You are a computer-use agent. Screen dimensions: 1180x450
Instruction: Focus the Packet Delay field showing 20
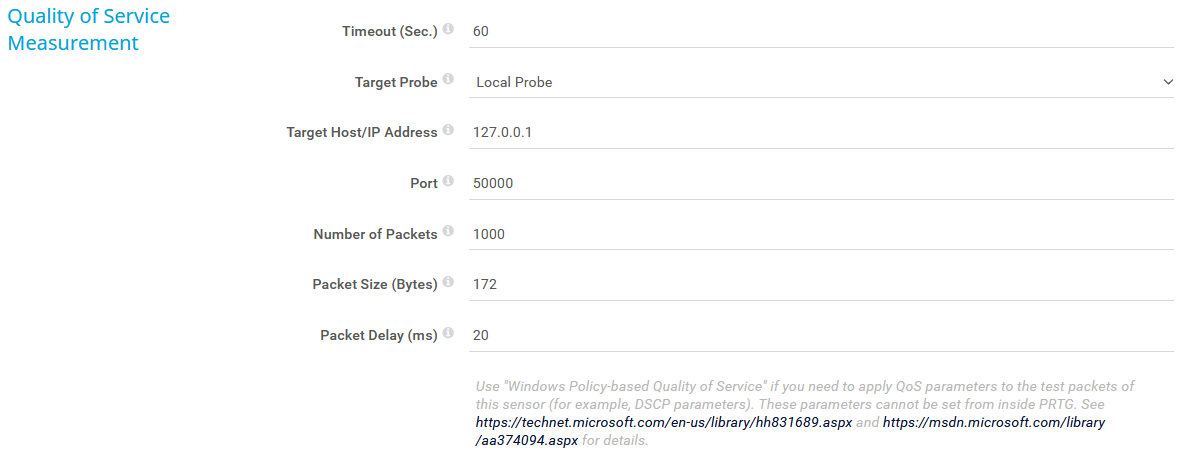tap(820, 335)
